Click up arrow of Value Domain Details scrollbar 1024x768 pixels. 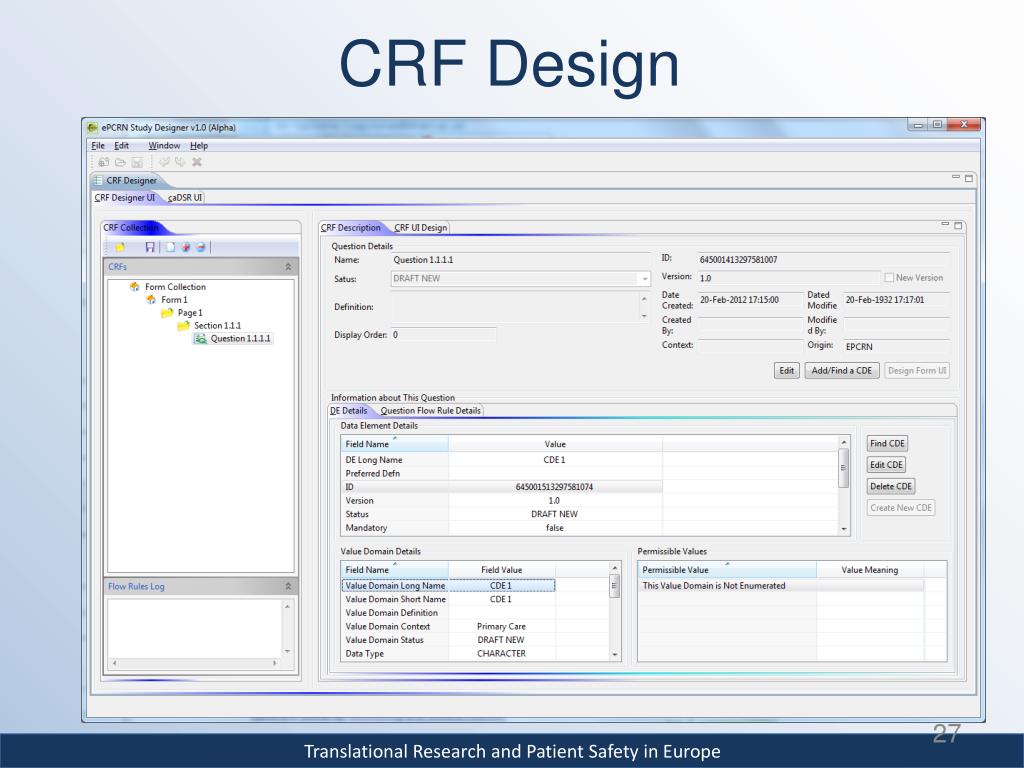pyautogui.click(x=615, y=568)
